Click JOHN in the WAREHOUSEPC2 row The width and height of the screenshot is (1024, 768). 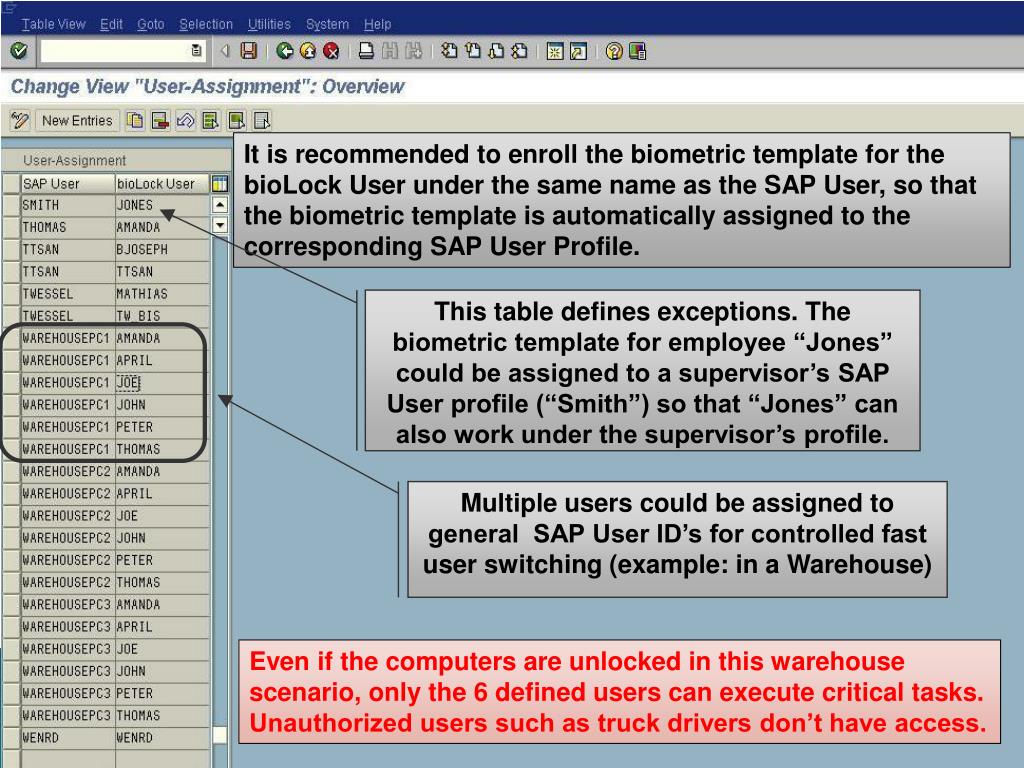[x=162, y=538]
